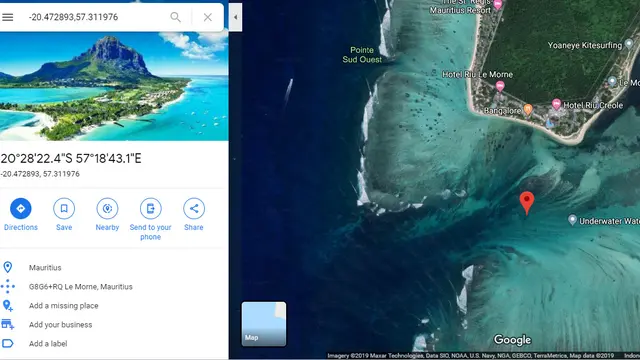Click the Add your business storefront icon
640x360 pixels.
coord(7,324)
